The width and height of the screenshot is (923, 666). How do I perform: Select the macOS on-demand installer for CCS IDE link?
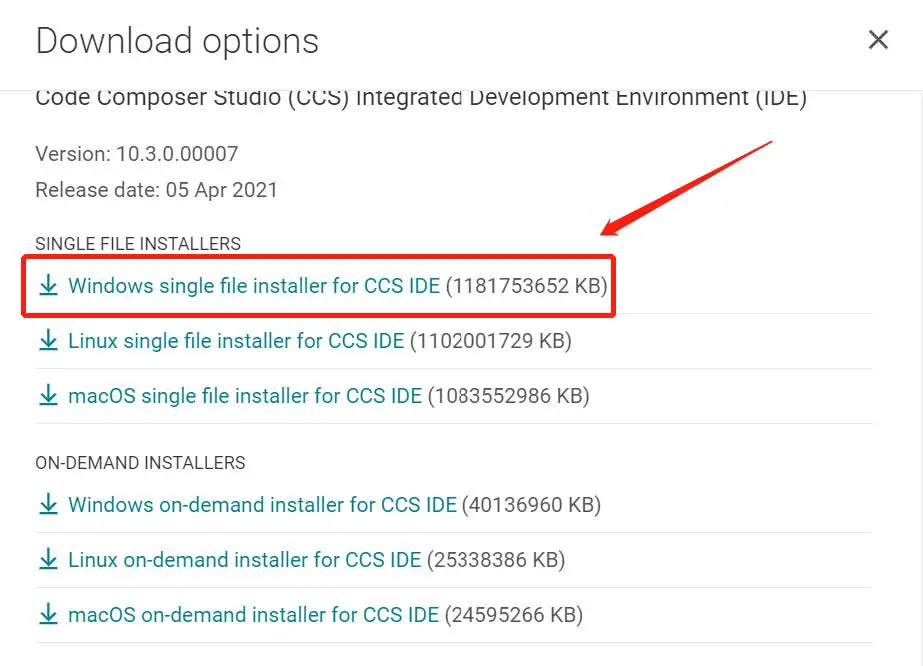tap(253, 615)
